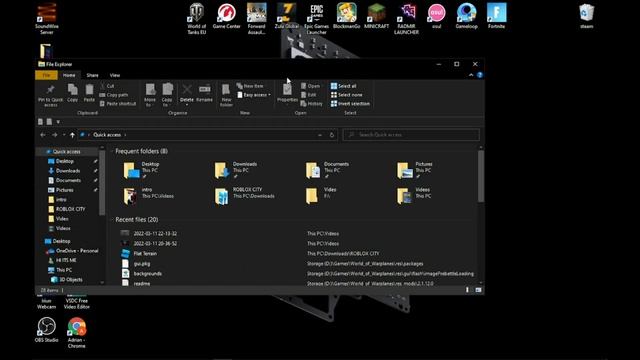This screenshot has height=360, width=640.
Task: Go up one level with Up arrow
Action: [72, 135]
